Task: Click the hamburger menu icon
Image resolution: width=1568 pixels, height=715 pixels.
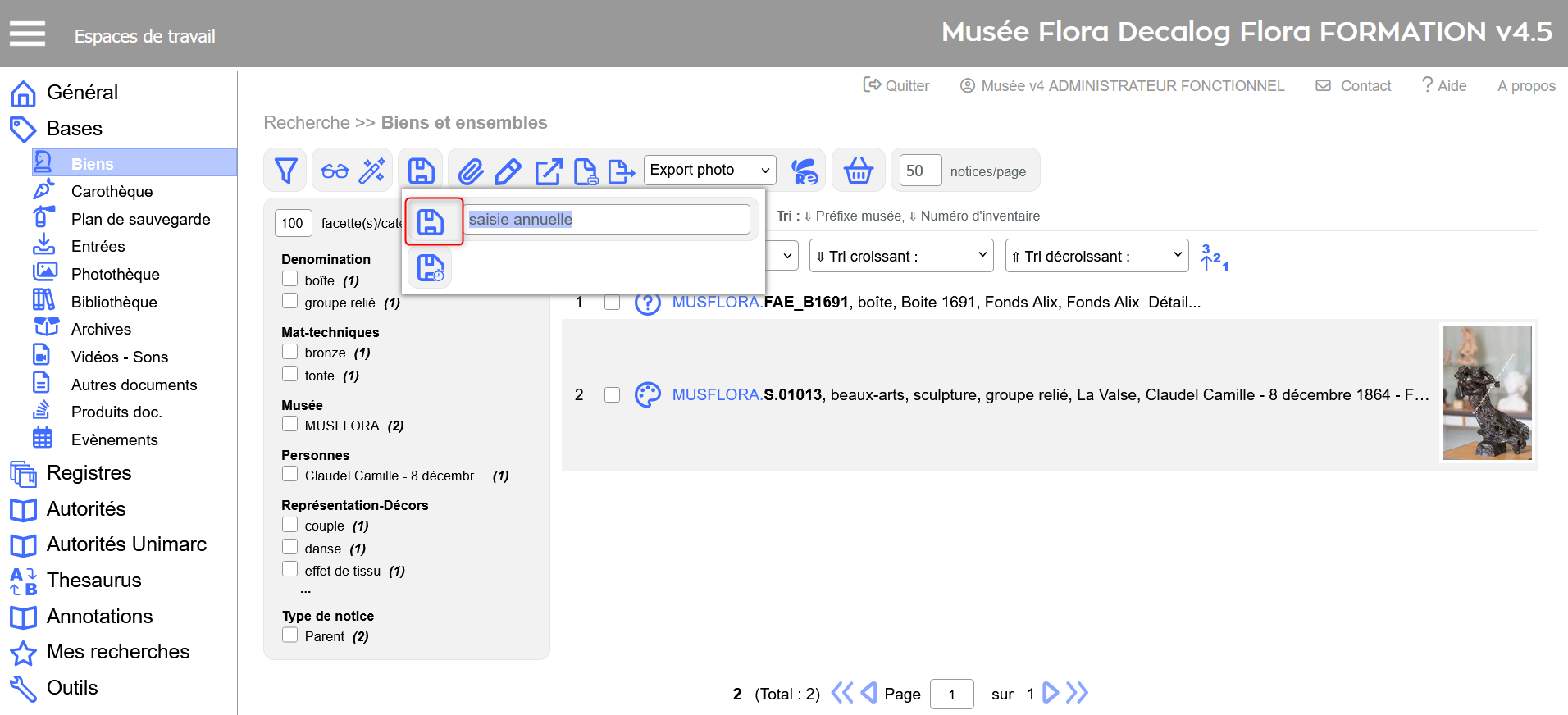Action: click(27, 34)
